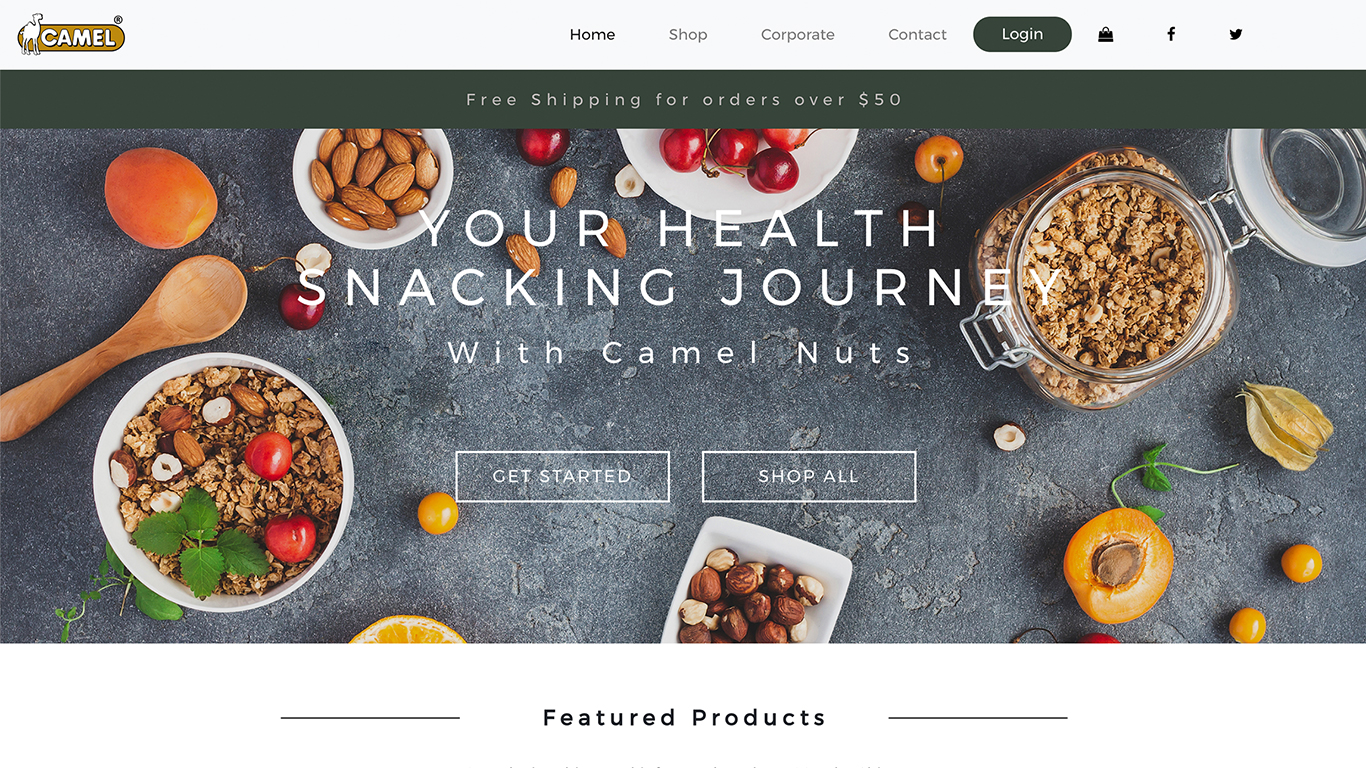Select the Corporate menu item
1366x768 pixels.
[797, 34]
